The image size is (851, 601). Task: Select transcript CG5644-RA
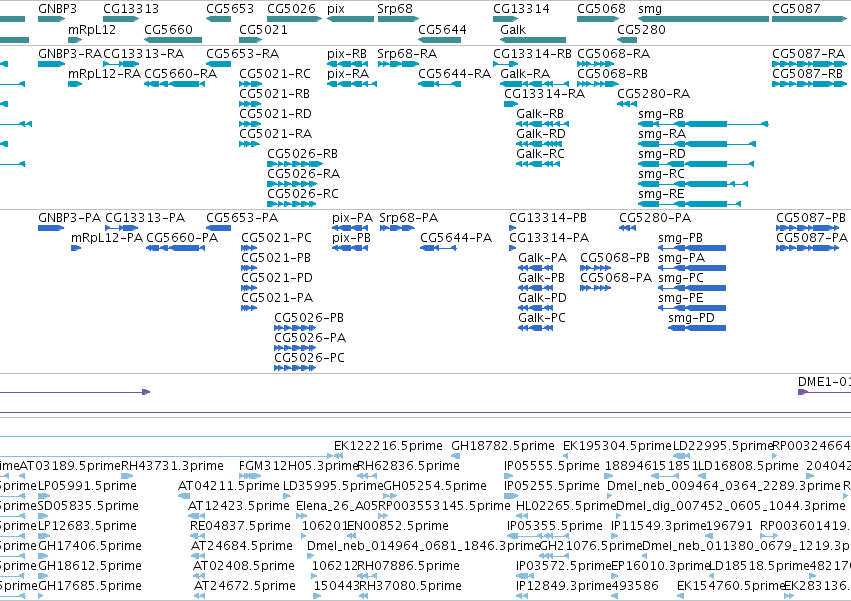click(455, 74)
